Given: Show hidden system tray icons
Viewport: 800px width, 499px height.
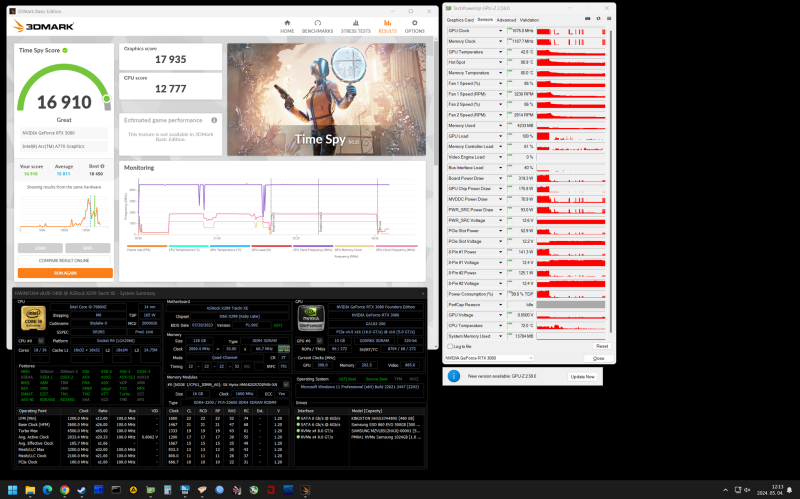Looking at the screenshot, I should coord(726,490).
